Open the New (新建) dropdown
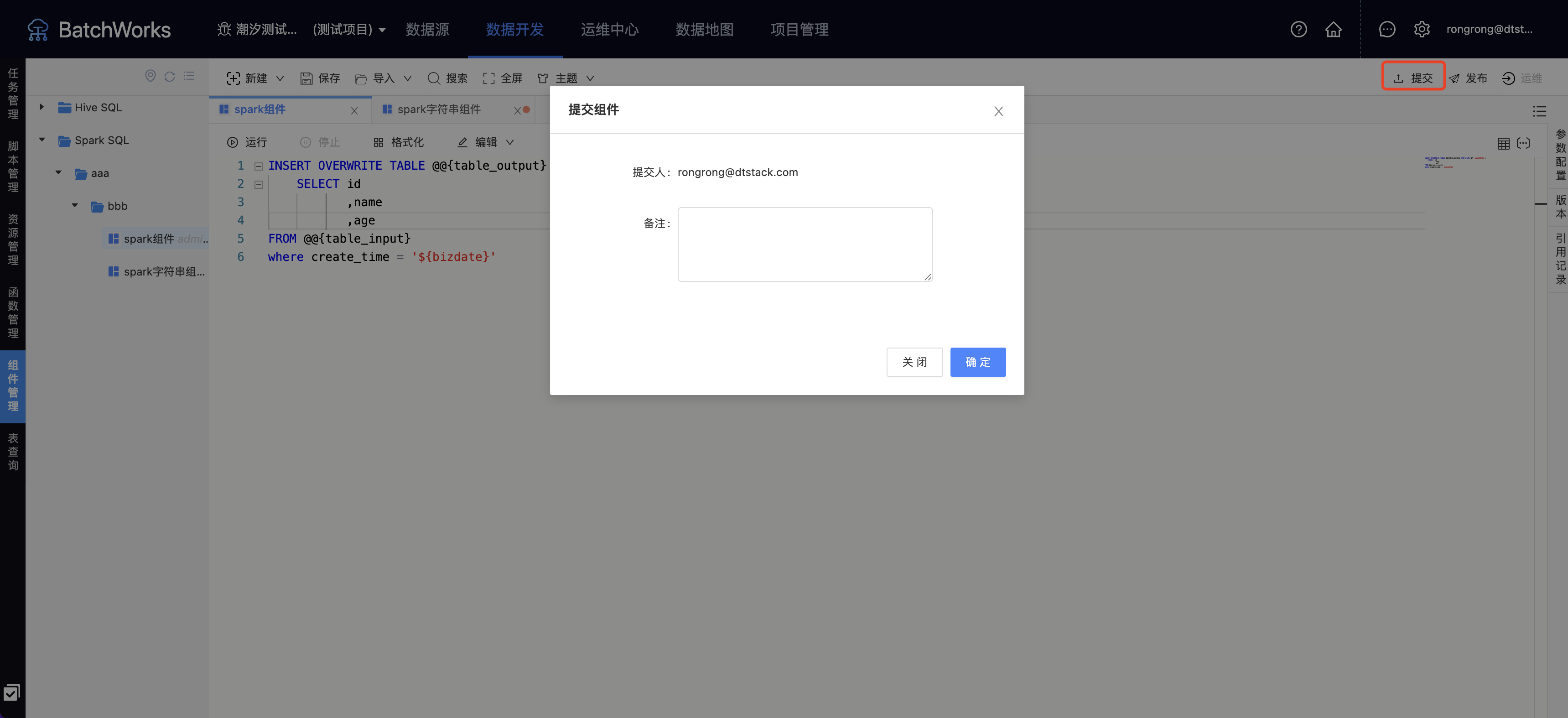 point(255,78)
